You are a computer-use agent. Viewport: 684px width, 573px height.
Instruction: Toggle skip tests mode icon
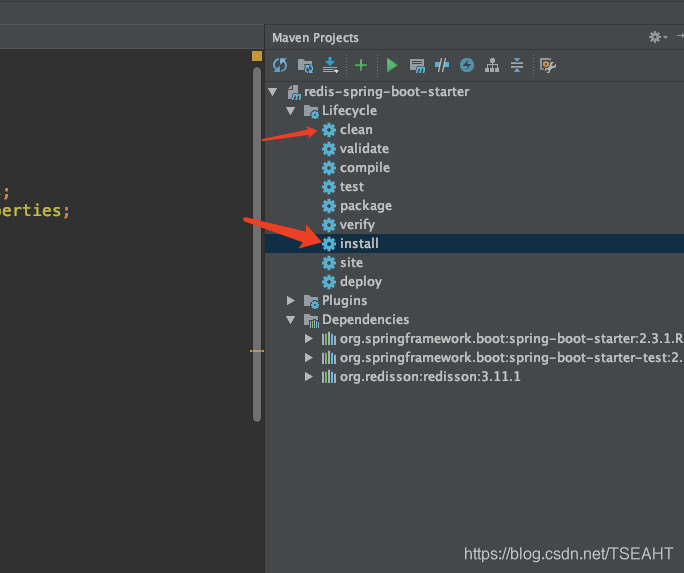[442, 65]
